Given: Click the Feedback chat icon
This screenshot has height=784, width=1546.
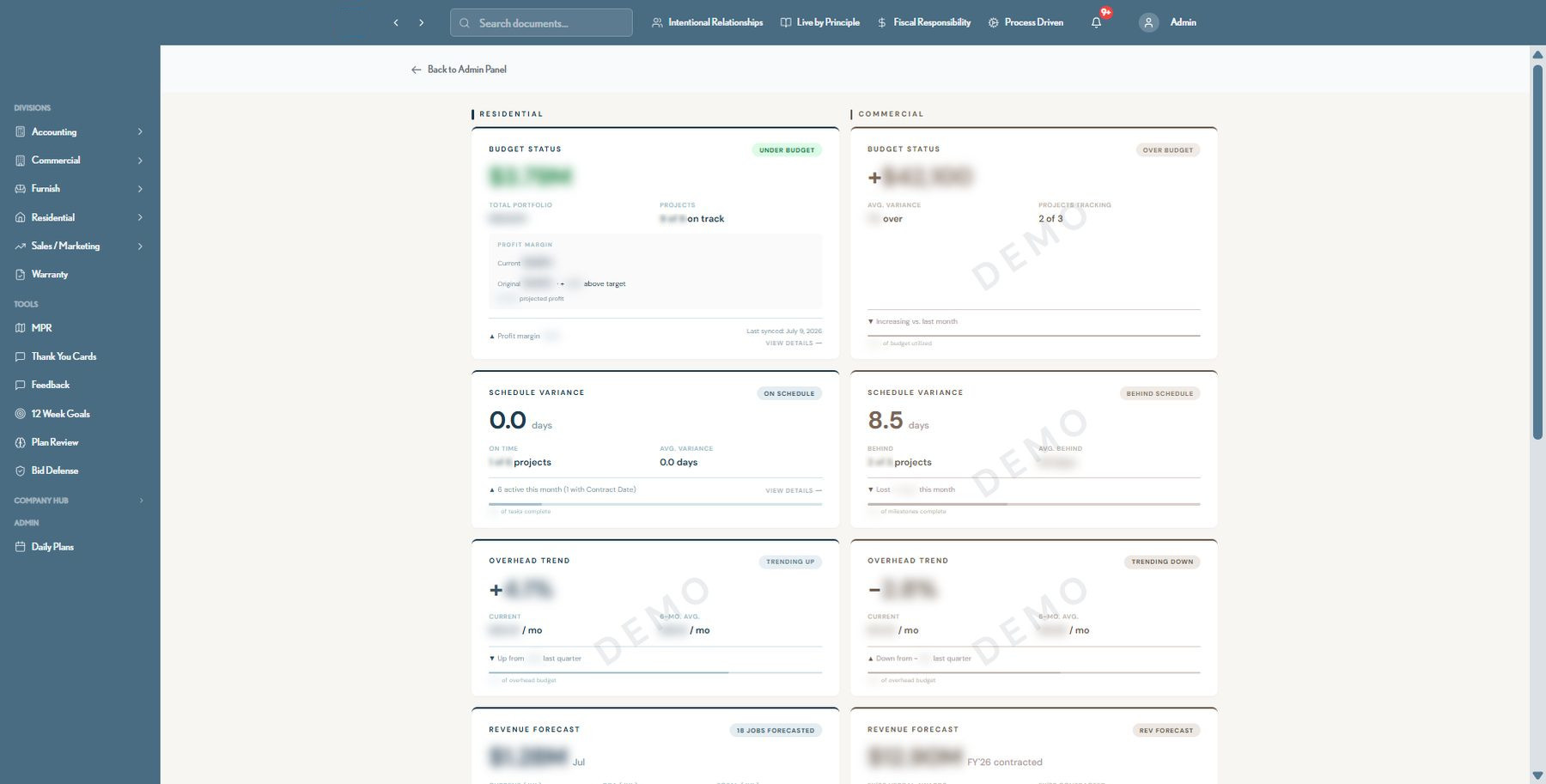Looking at the screenshot, I should tap(21, 386).
